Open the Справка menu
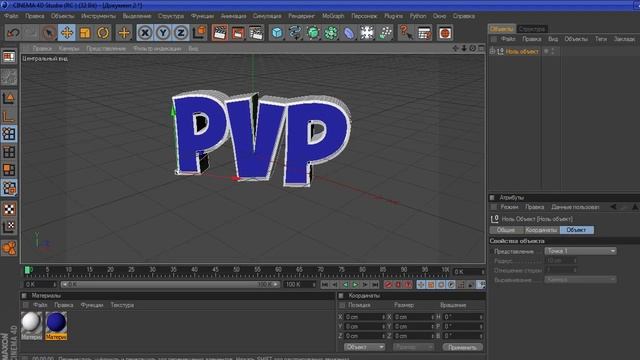This screenshot has height=360, width=640. pos(464,16)
